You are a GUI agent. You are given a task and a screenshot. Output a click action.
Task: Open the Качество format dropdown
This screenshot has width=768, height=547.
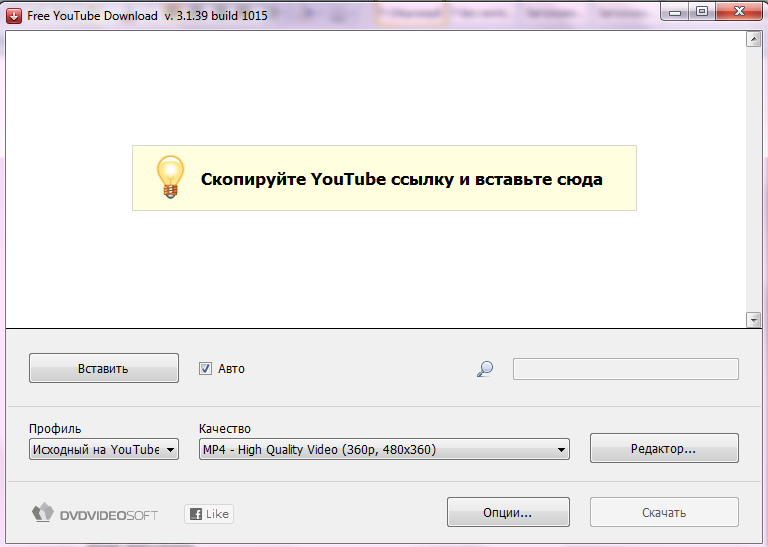point(384,449)
